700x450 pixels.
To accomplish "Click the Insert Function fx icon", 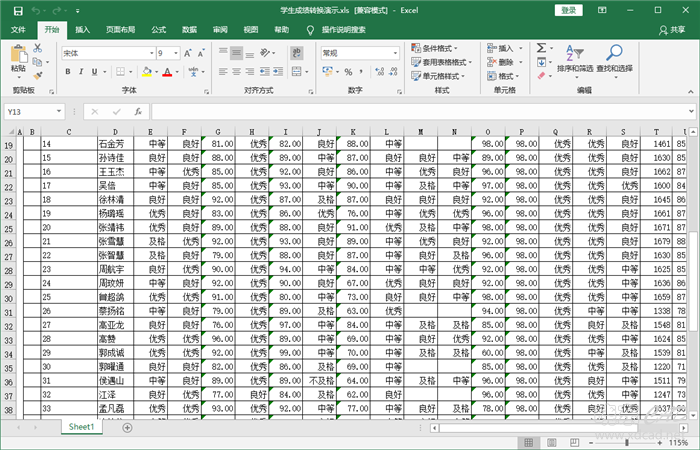I will [x=138, y=112].
